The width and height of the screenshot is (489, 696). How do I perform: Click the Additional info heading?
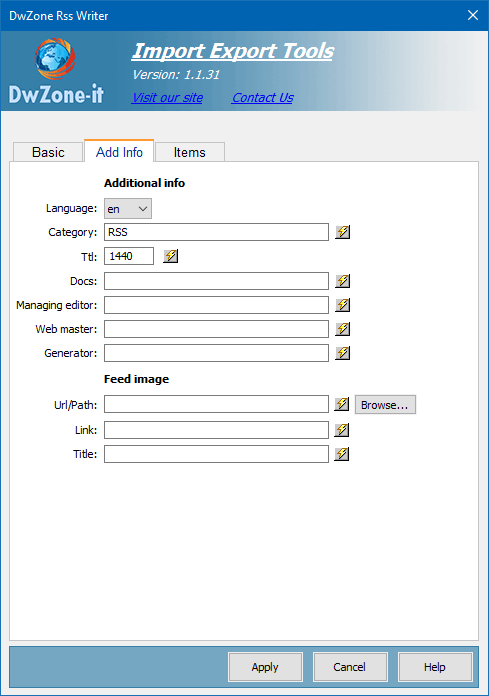coord(144,183)
